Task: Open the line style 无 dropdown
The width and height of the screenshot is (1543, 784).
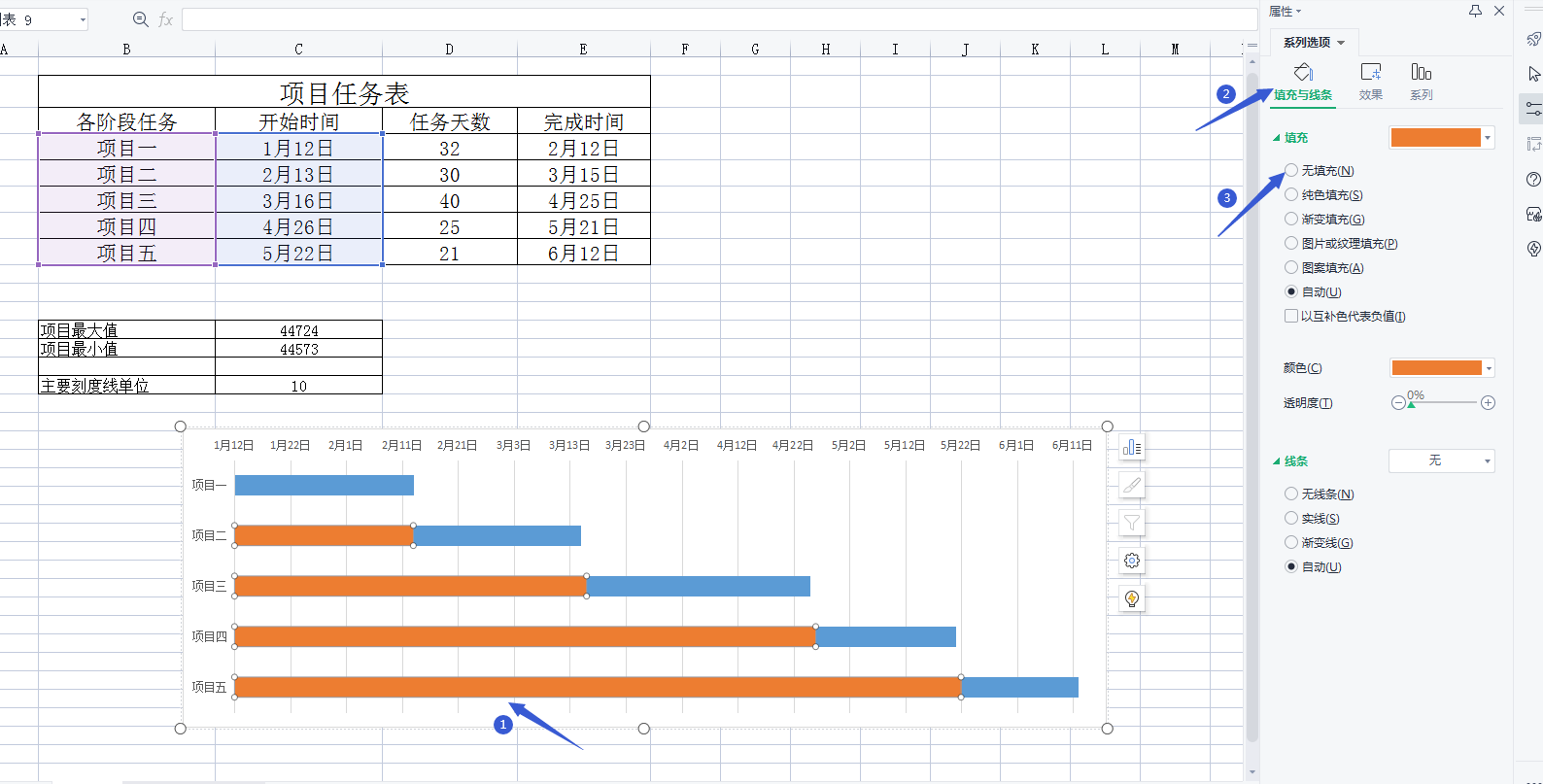Action: 1442,460
